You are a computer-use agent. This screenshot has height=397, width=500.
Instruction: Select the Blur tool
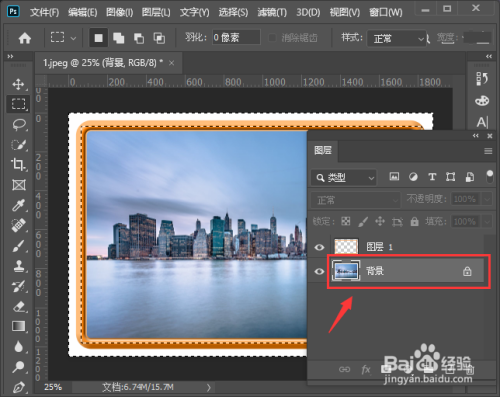click(18, 347)
